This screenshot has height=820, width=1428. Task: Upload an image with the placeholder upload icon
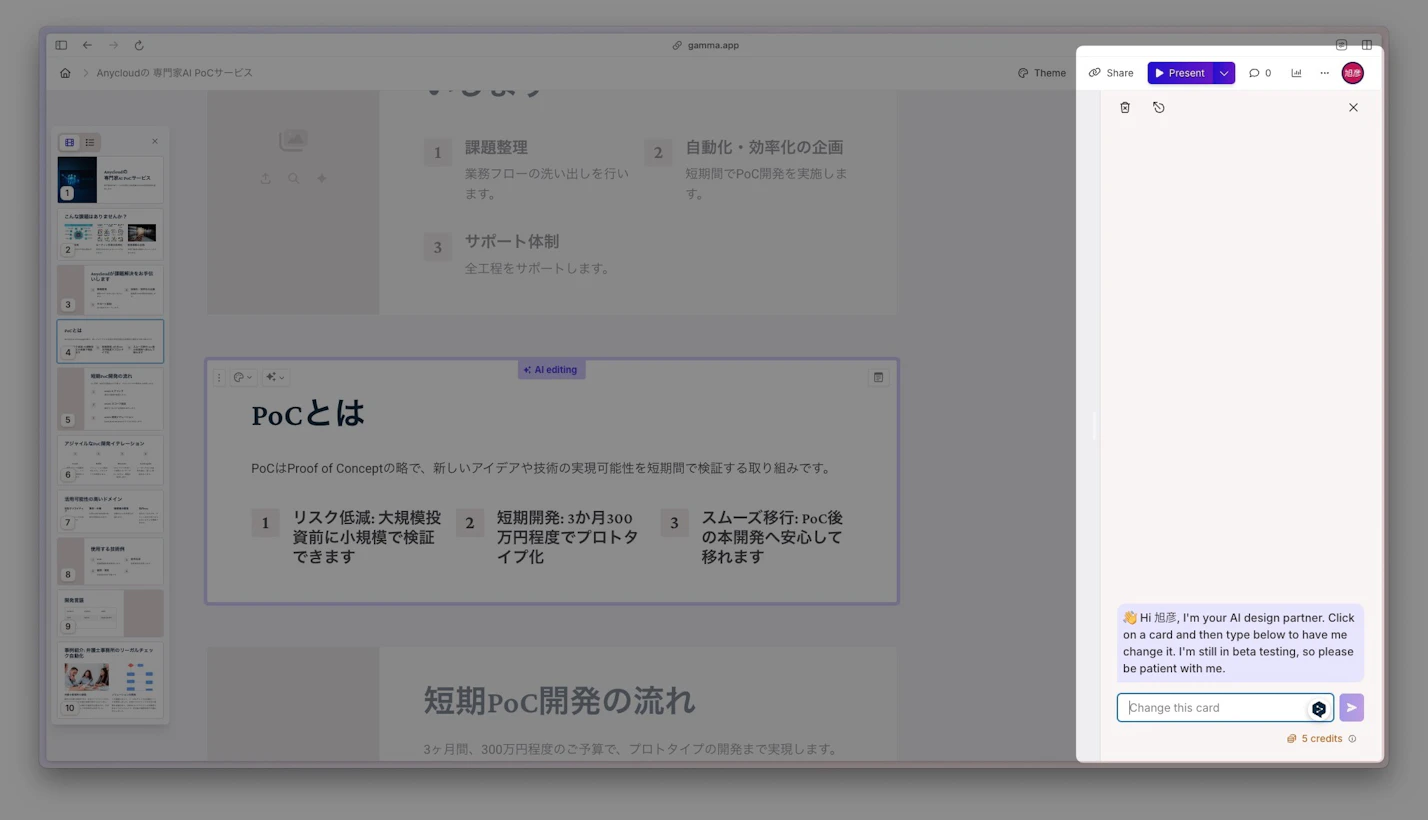(265, 178)
